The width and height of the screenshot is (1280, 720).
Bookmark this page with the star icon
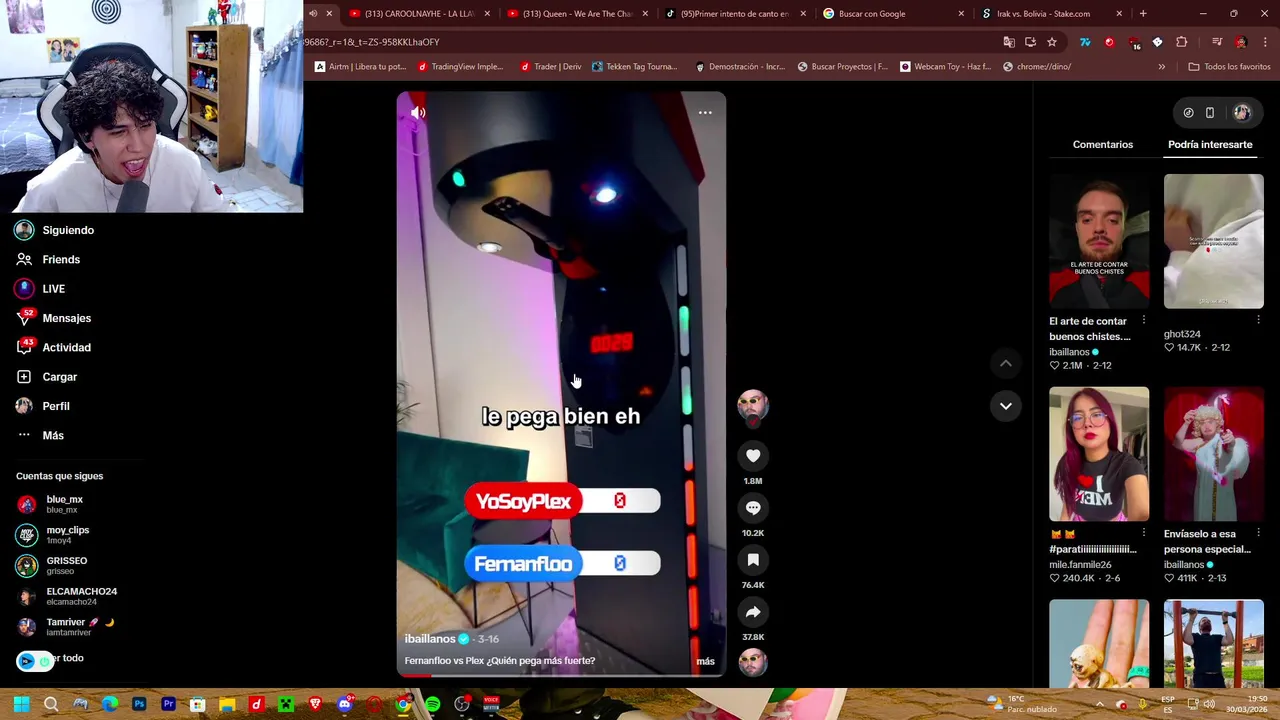pos(1052,42)
